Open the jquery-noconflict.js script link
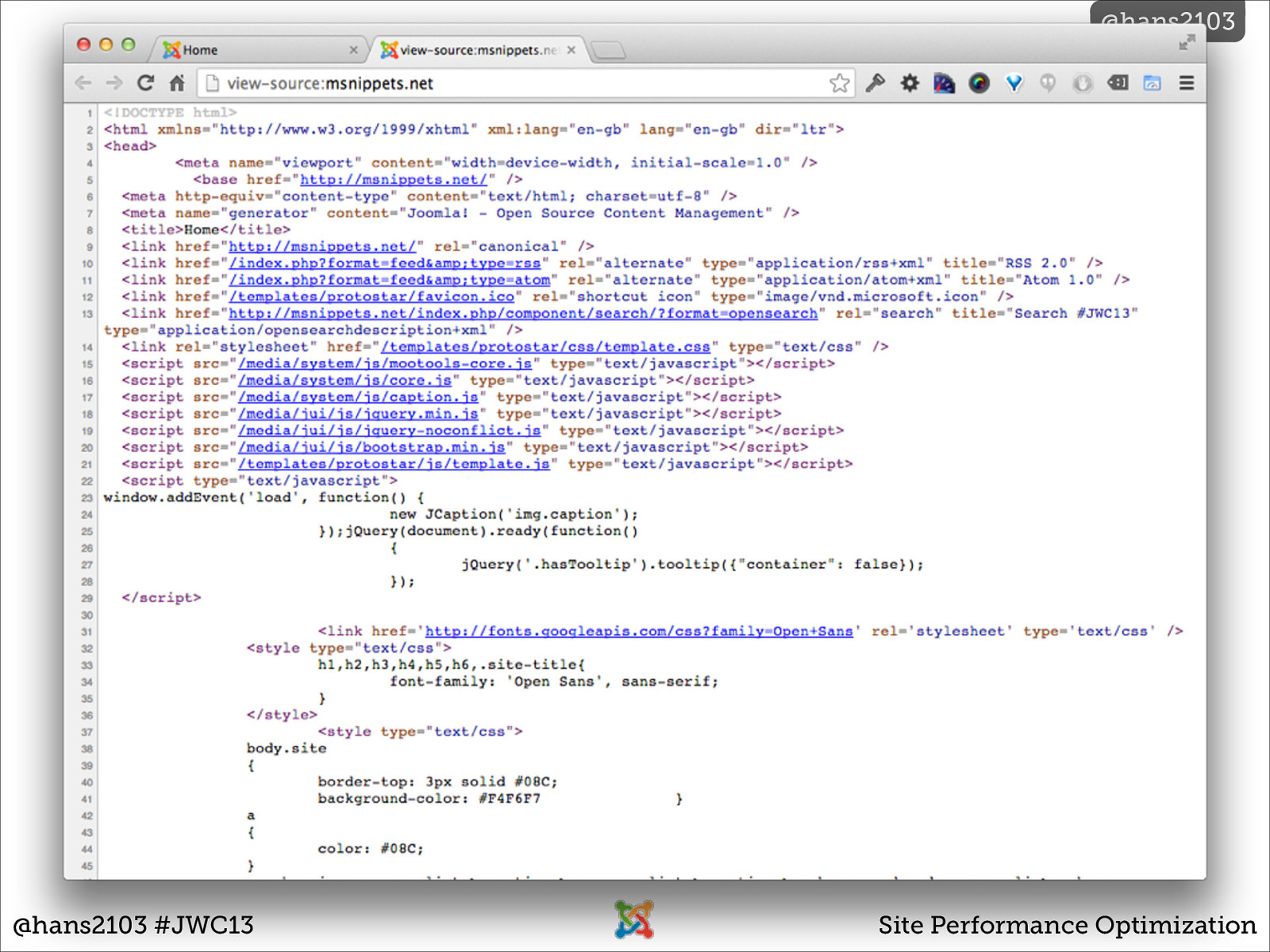The image size is (1270, 952). tap(389, 430)
